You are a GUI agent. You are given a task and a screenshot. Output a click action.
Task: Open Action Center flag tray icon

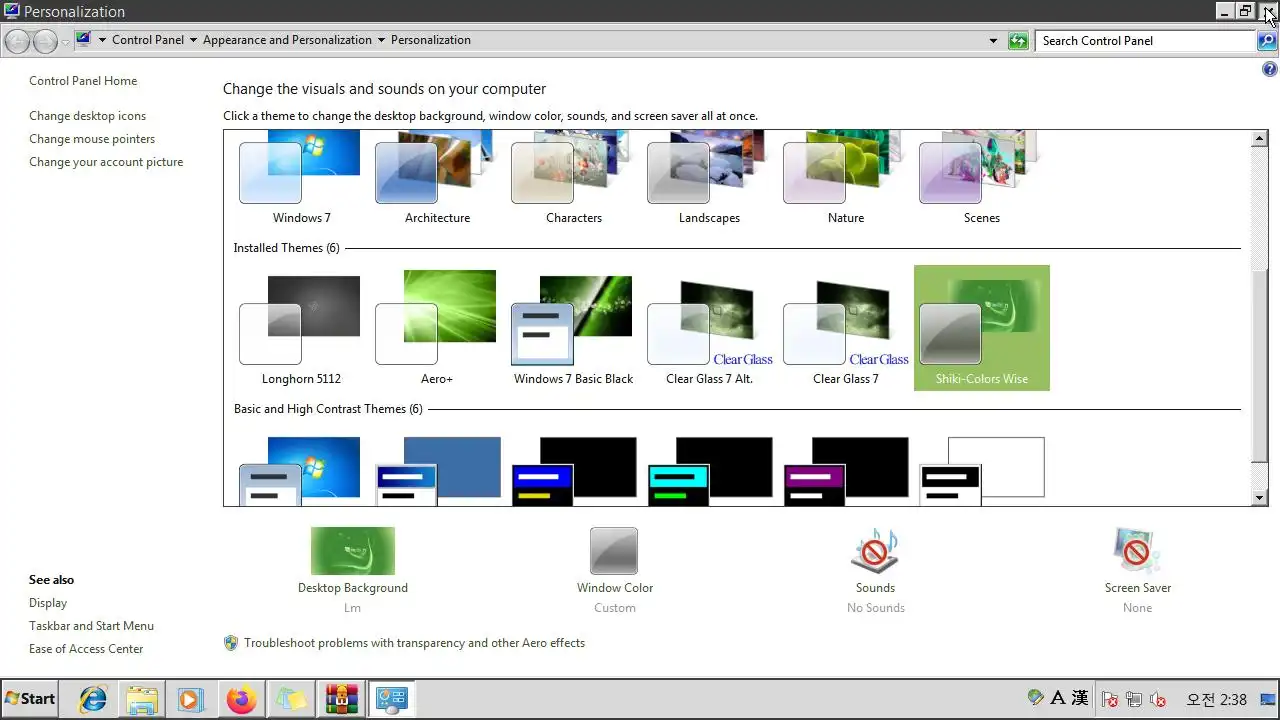tap(1110, 699)
